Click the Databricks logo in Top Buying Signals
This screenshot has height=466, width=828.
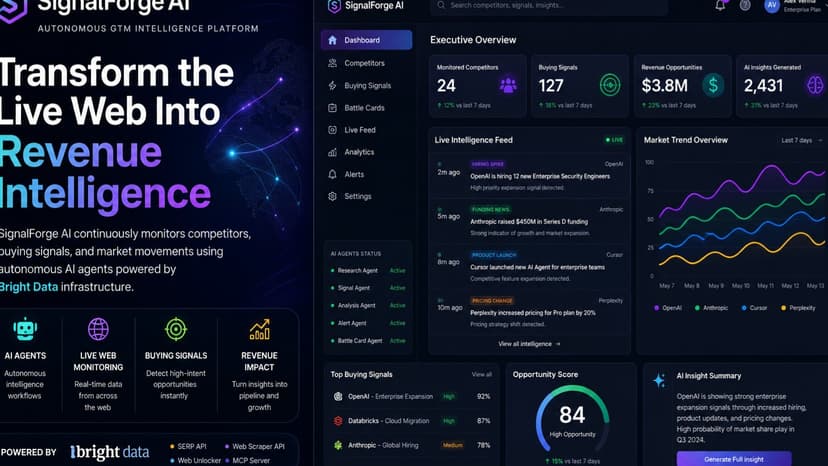tap(338, 421)
